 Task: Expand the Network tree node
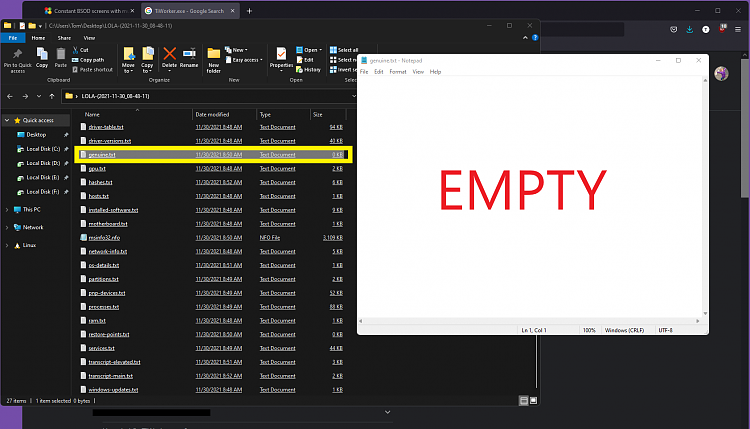7,227
